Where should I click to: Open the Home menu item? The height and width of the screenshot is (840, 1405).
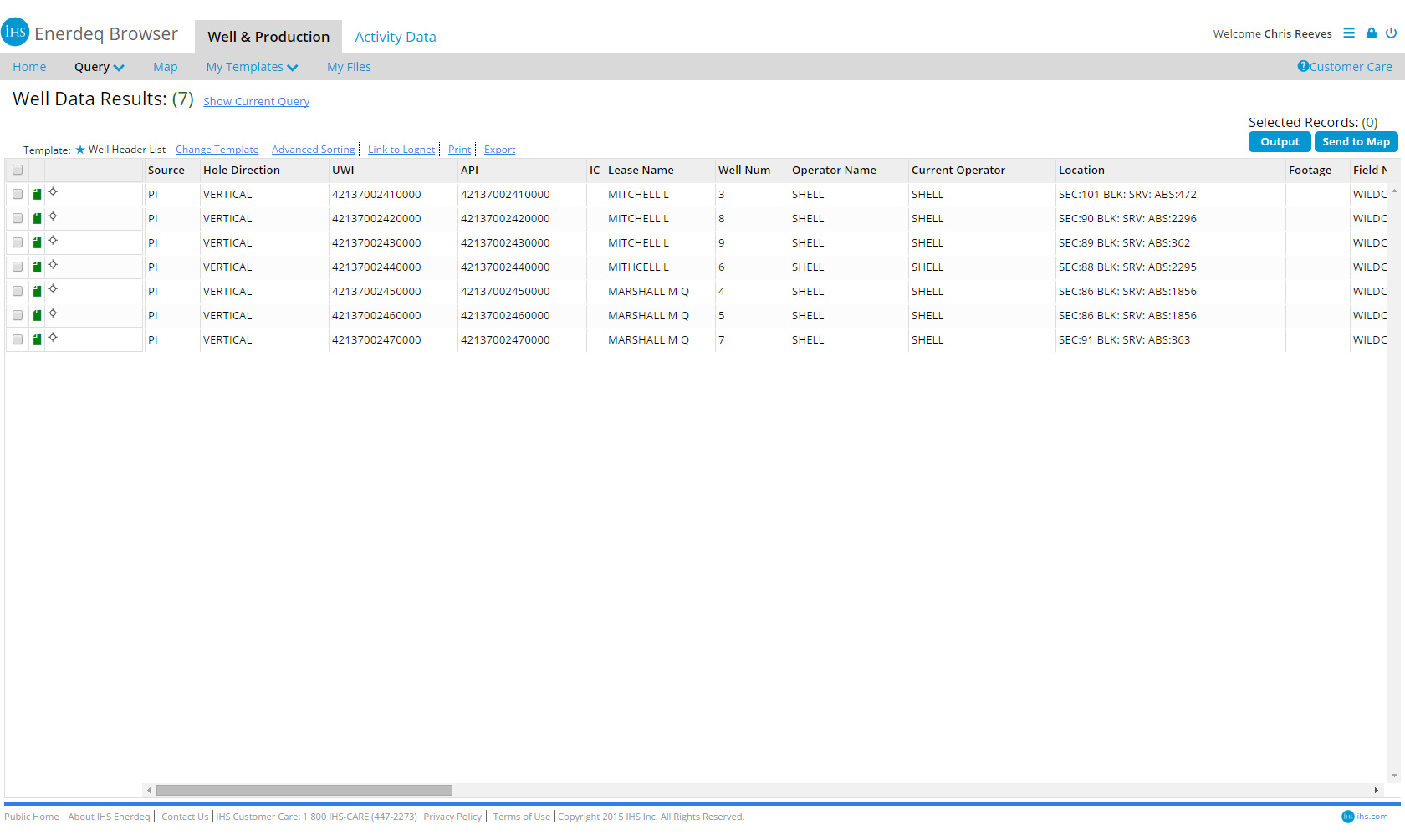[29, 67]
